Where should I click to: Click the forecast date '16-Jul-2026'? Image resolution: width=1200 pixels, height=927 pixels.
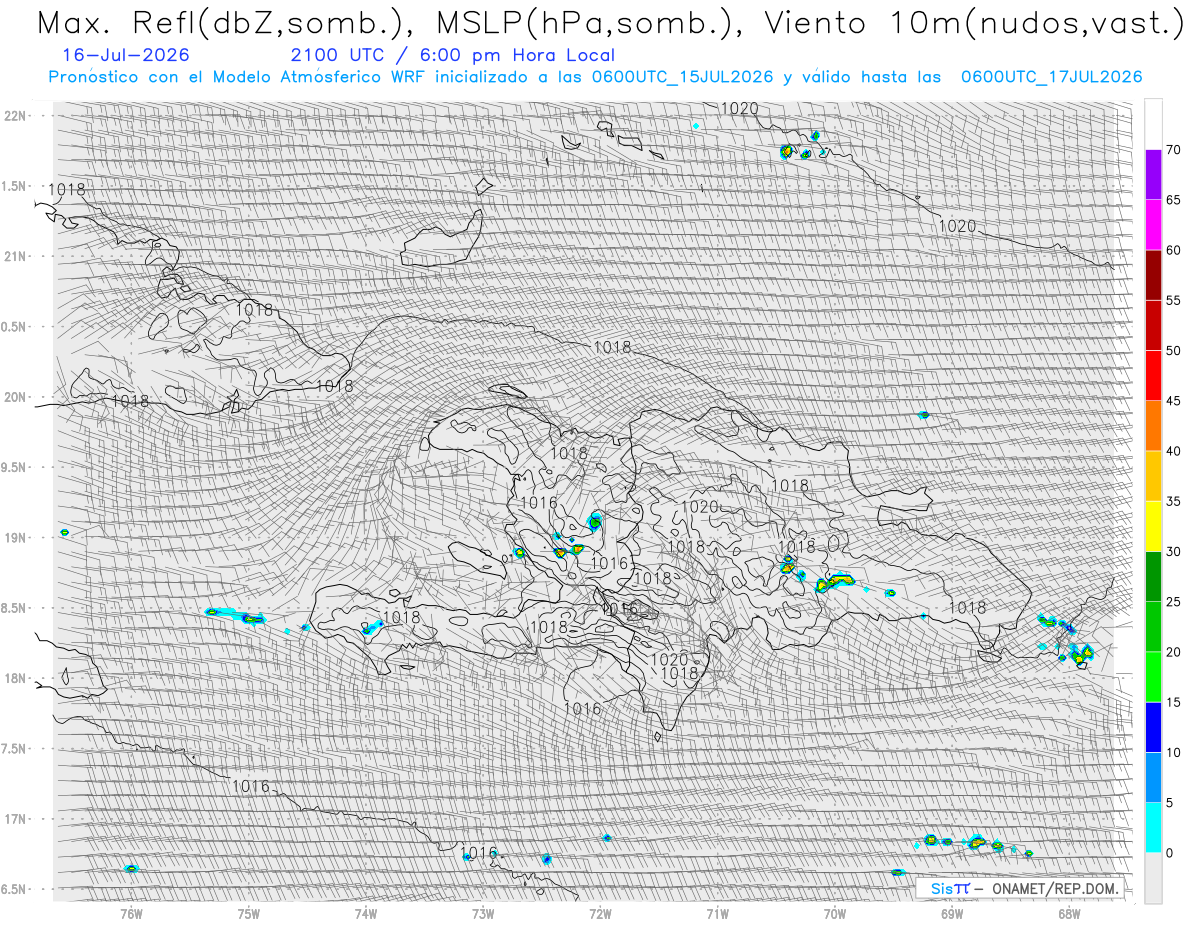[x=124, y=56]
